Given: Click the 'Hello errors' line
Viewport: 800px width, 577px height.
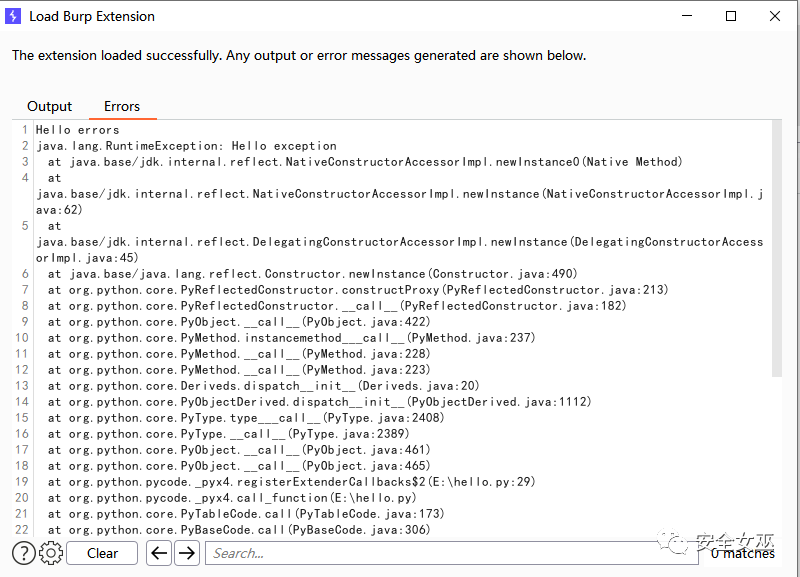Looking at the screenshot, I should [x=78, y=130].
